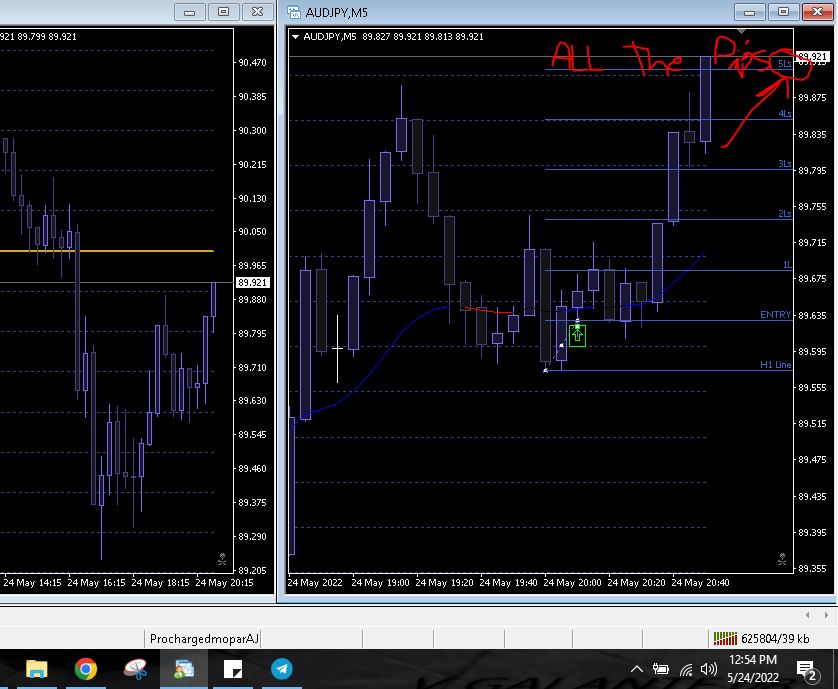838x689 pixels.
Task: Click the volume speaker tray icon
Action: pyautogui.click(x=709, y=669)
